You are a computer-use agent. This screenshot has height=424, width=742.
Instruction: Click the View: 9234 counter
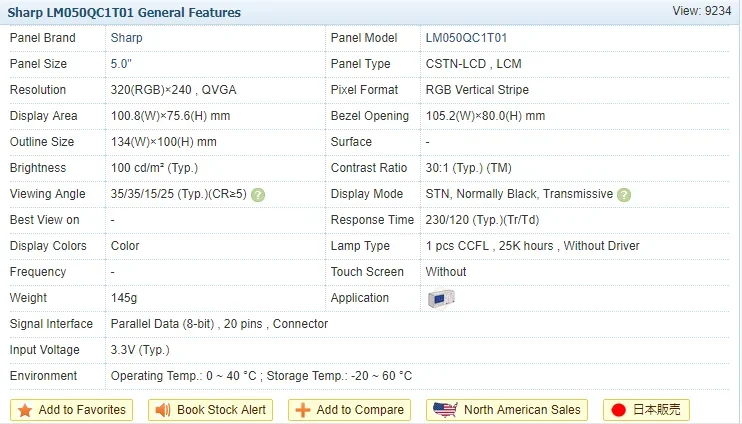[702, 11]
